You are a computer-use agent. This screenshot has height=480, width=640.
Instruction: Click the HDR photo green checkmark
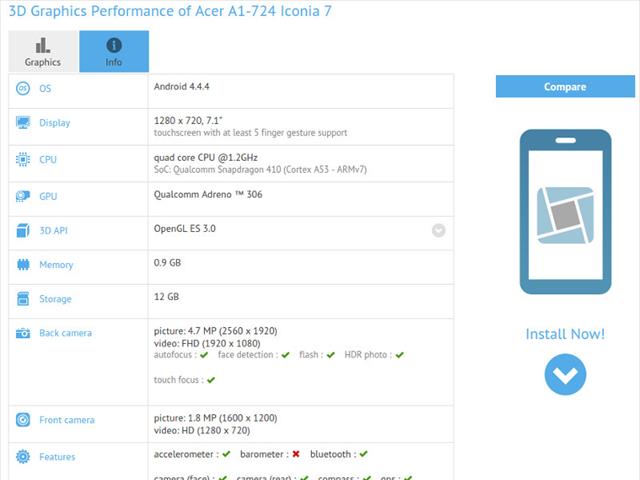pos(400,355)
